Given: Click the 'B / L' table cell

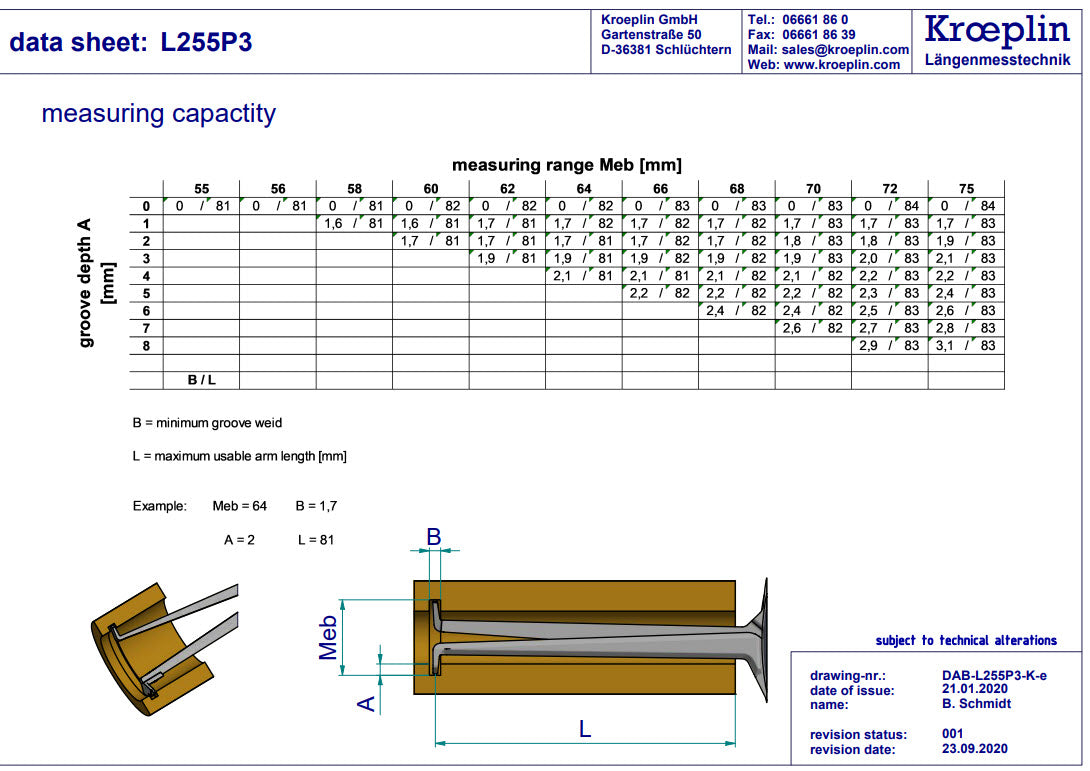Looking at the screenshot, I should (201, 380).
